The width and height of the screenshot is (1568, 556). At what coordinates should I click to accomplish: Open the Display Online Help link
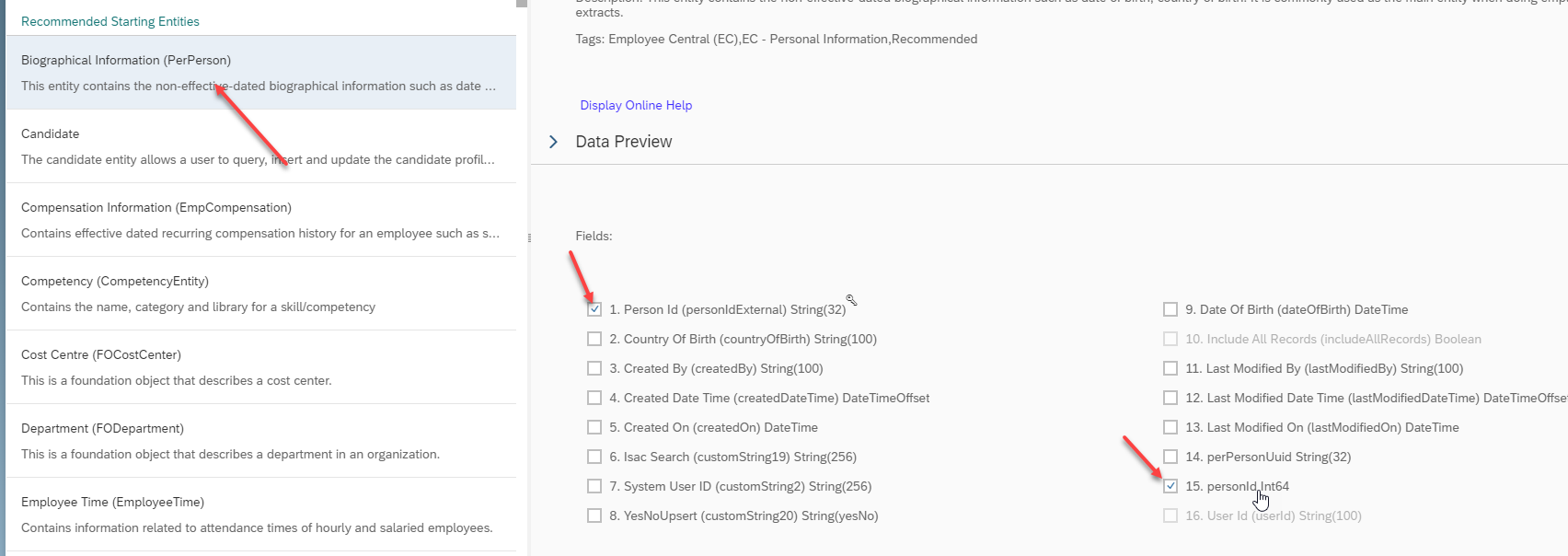[636, 105]
